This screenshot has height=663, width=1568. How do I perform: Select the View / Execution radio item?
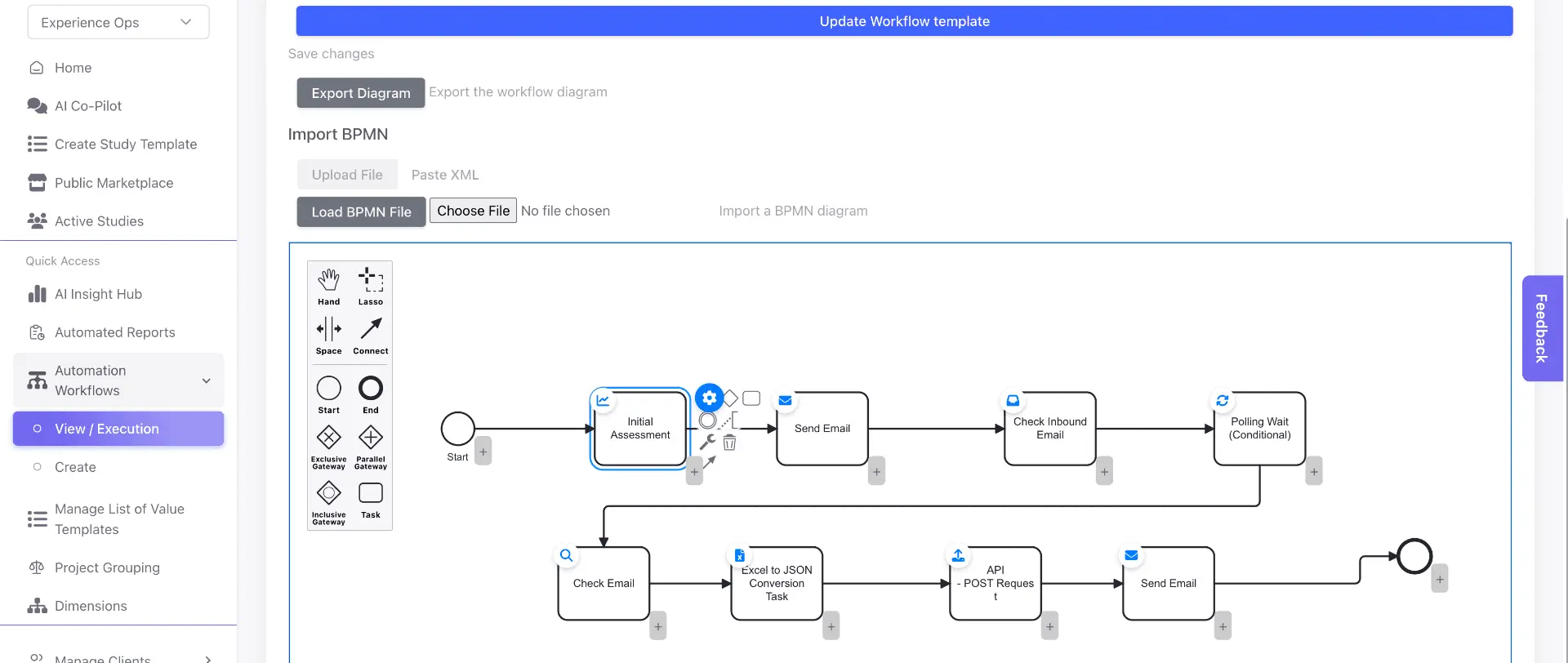click(x=118, y=429)
